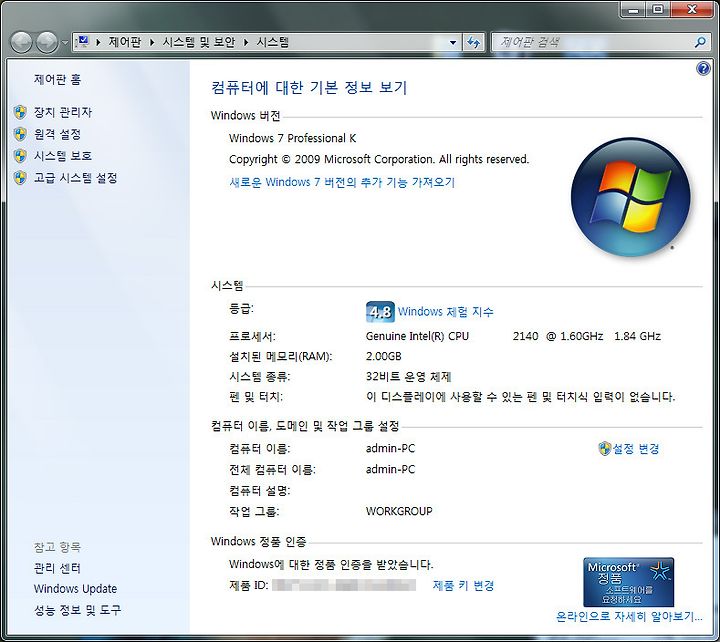Open the recent pages dropdown beside Forward
This screenshot has height=642, width=720.
click(x=65, y=43)
